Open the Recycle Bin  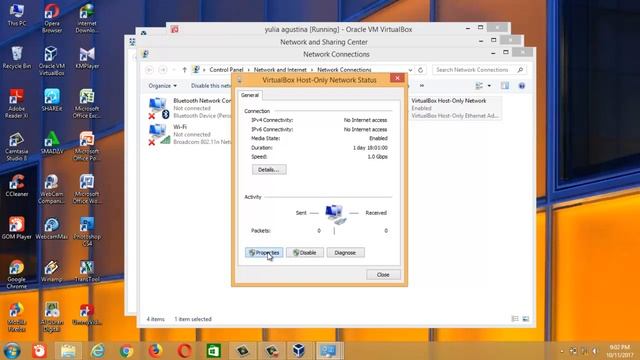pos(17,58)
